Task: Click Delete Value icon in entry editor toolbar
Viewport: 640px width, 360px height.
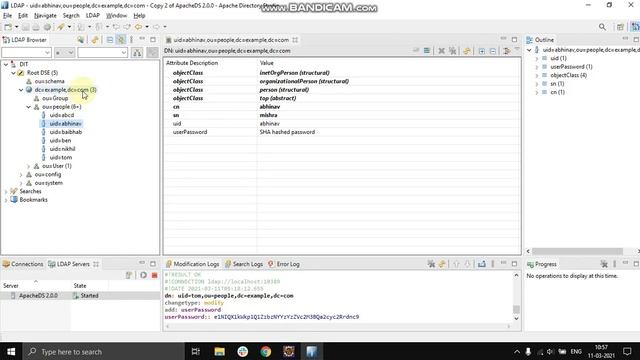Action: coord(441,51)
